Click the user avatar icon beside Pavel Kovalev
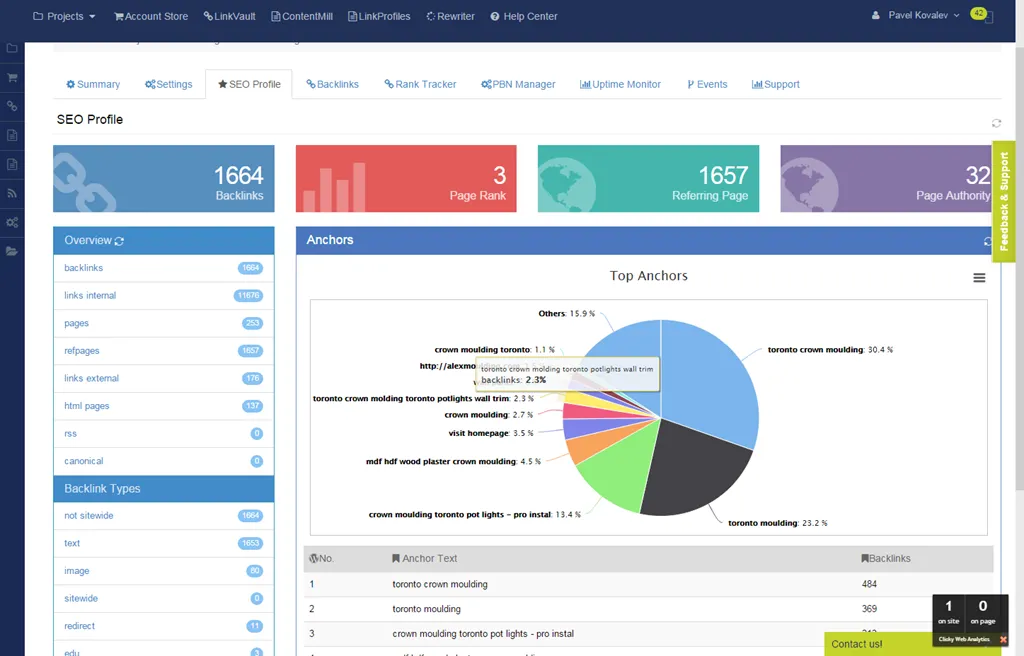The height and width of the screenshot is (656, 1024). click(875, 15)
